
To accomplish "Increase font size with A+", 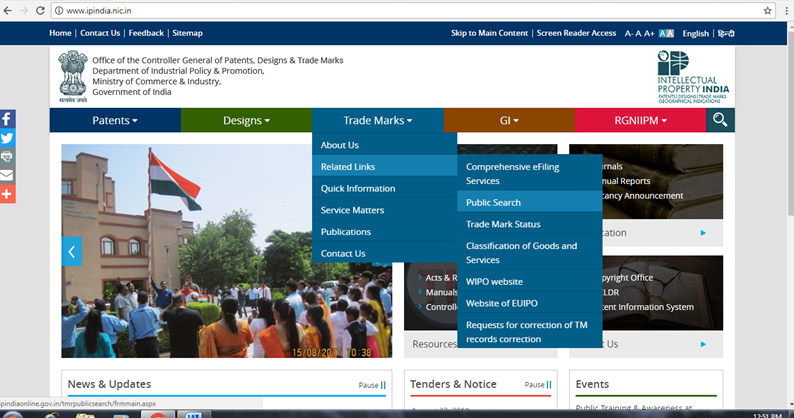I will coord(649,33).
